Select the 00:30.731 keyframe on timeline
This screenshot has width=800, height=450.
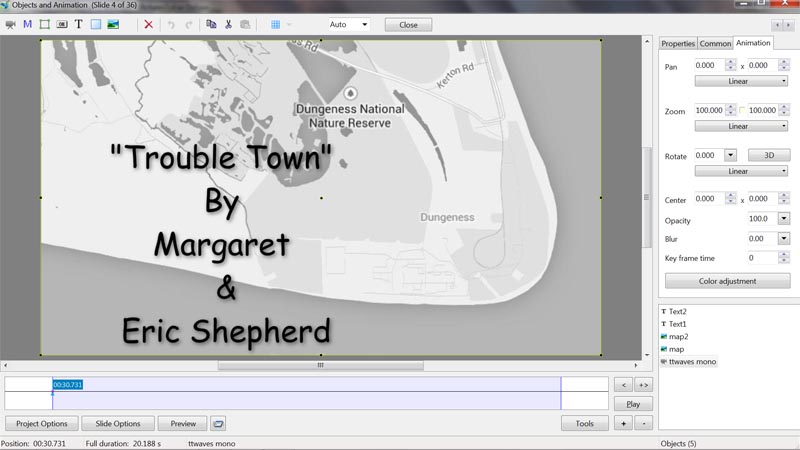[x=68, y=385]
